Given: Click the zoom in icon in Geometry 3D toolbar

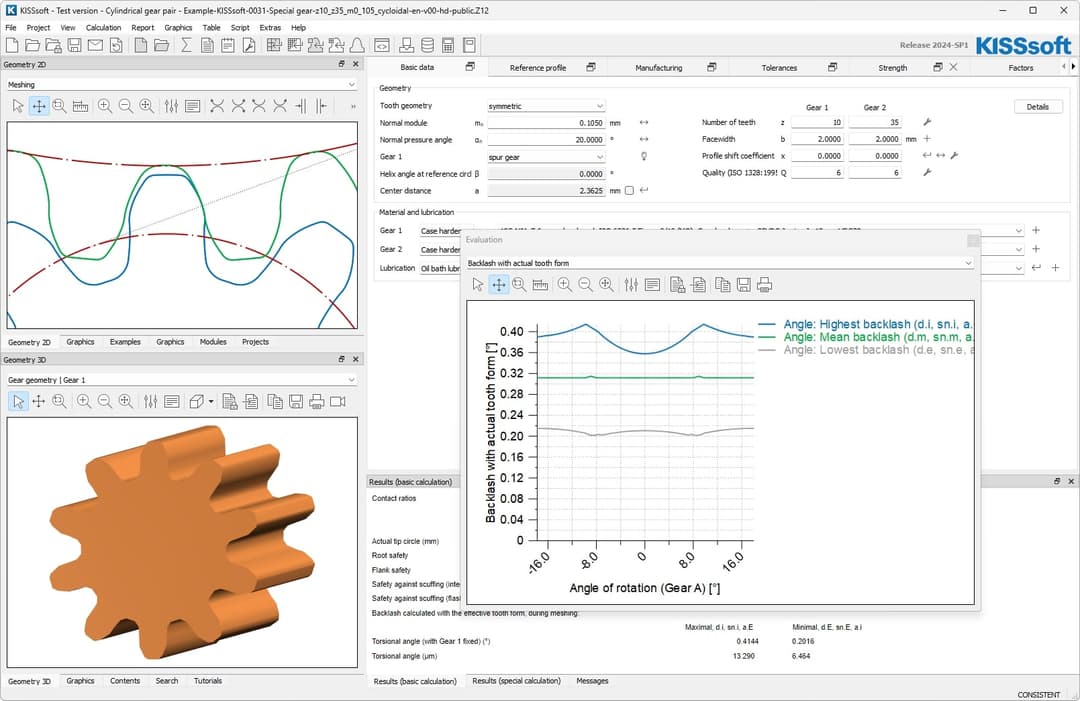Looking at the screenshot, I should [84, 401].
